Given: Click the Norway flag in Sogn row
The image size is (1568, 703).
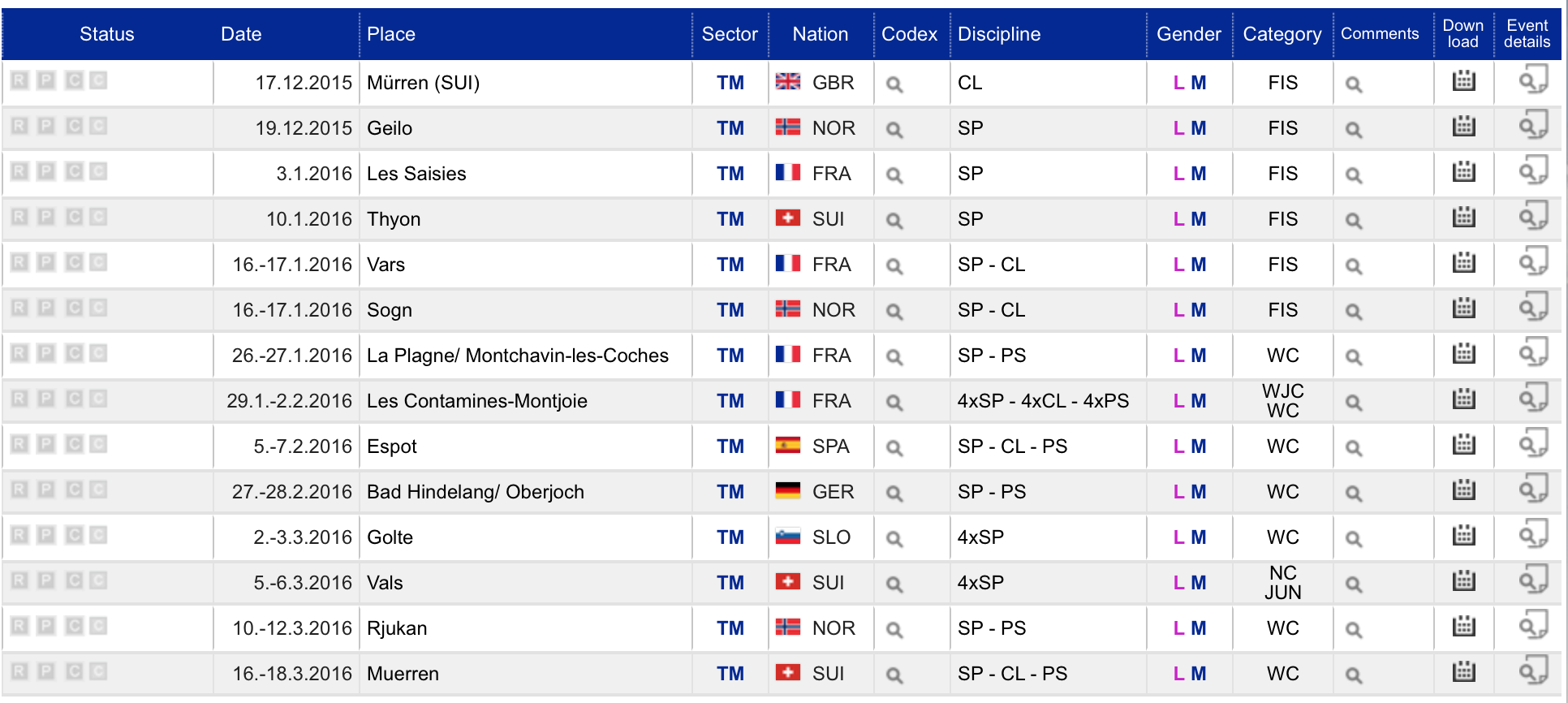Looking at the screenshot, I should [787, 308].
